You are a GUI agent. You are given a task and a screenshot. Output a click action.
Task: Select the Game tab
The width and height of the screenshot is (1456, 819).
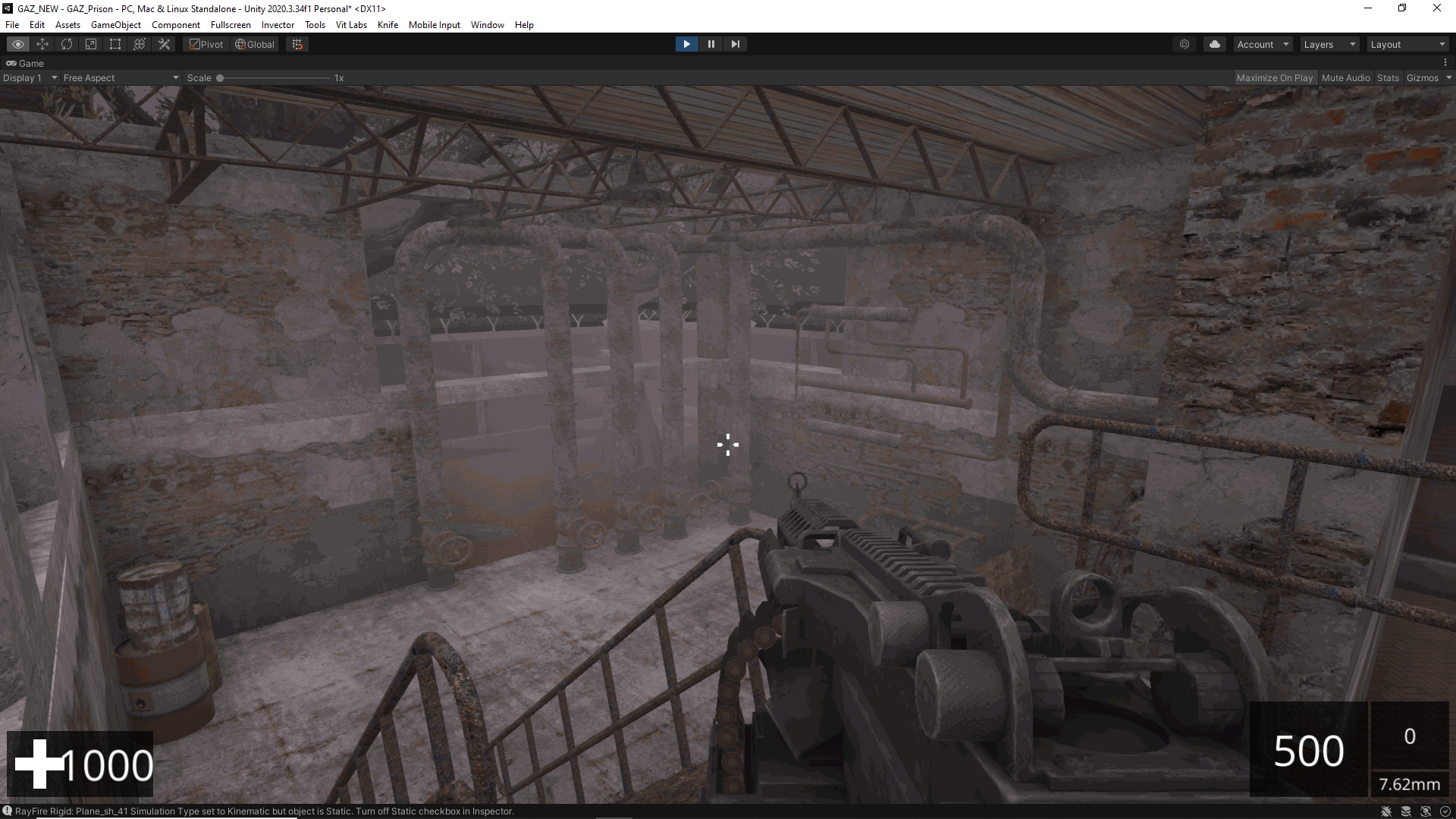25,63
